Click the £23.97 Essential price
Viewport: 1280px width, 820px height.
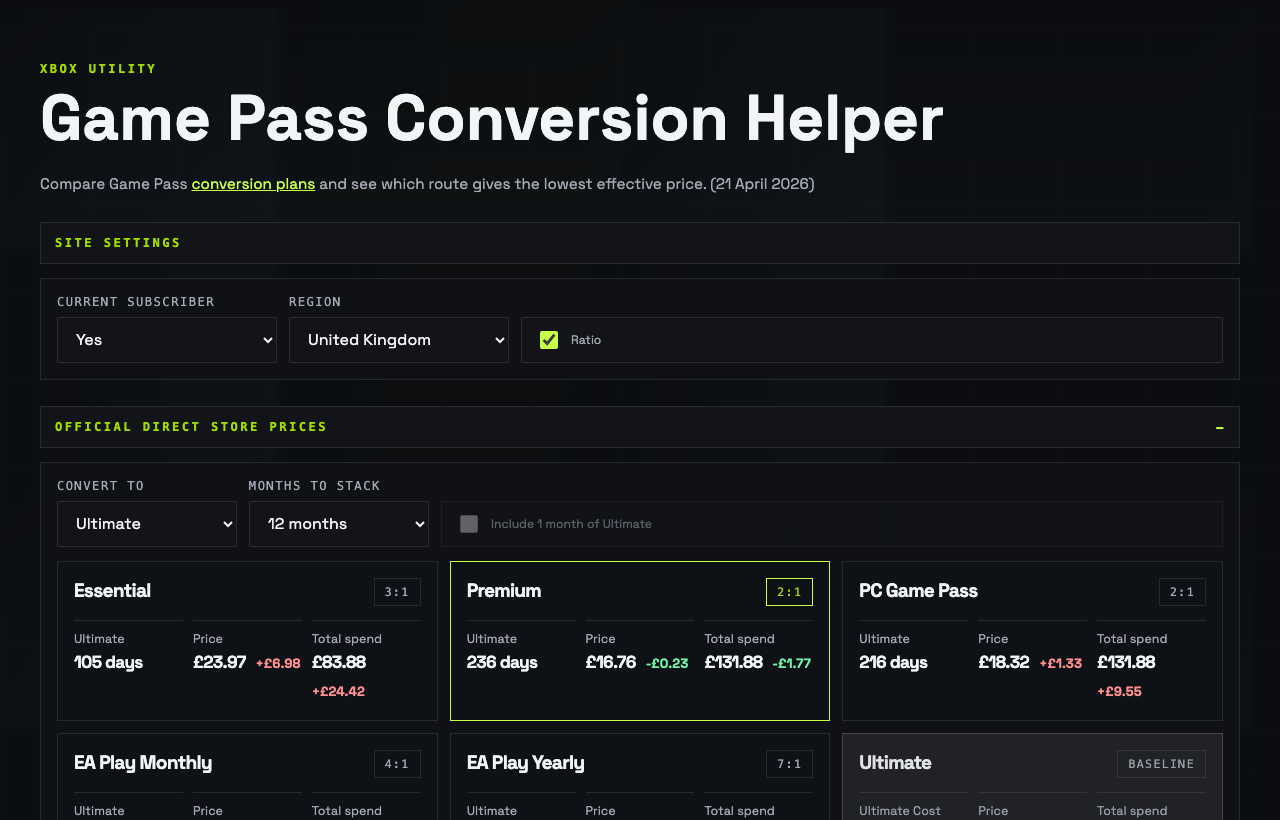click(x=220, y=662)
